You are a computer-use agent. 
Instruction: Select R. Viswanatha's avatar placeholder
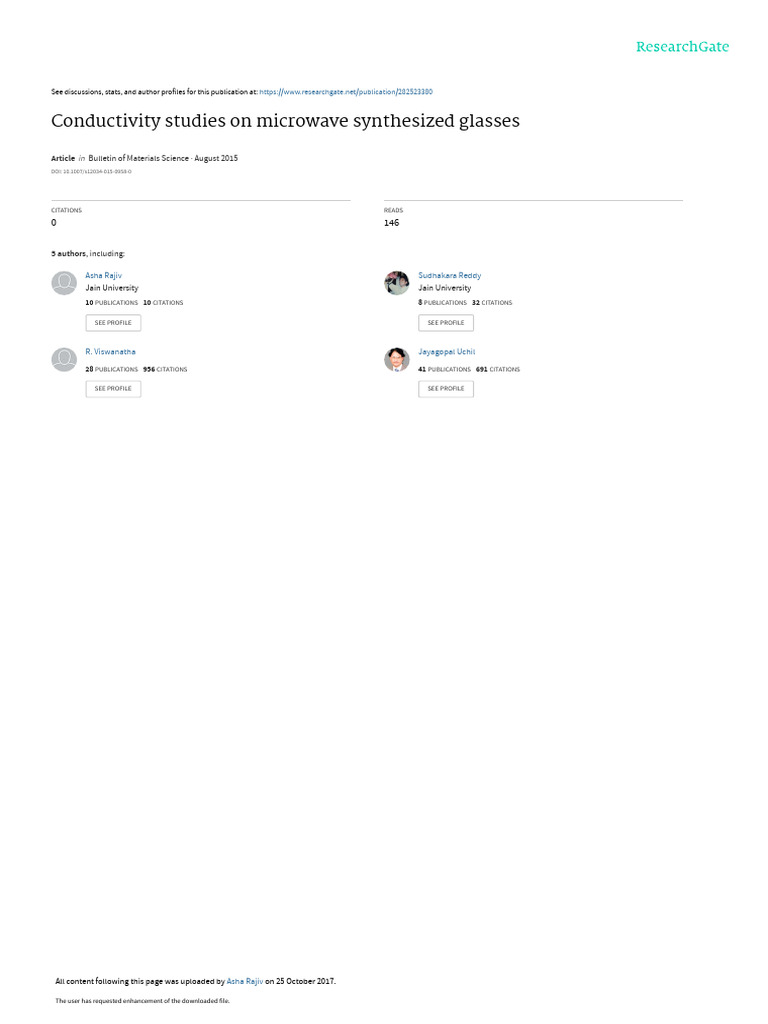coord(64,360)
